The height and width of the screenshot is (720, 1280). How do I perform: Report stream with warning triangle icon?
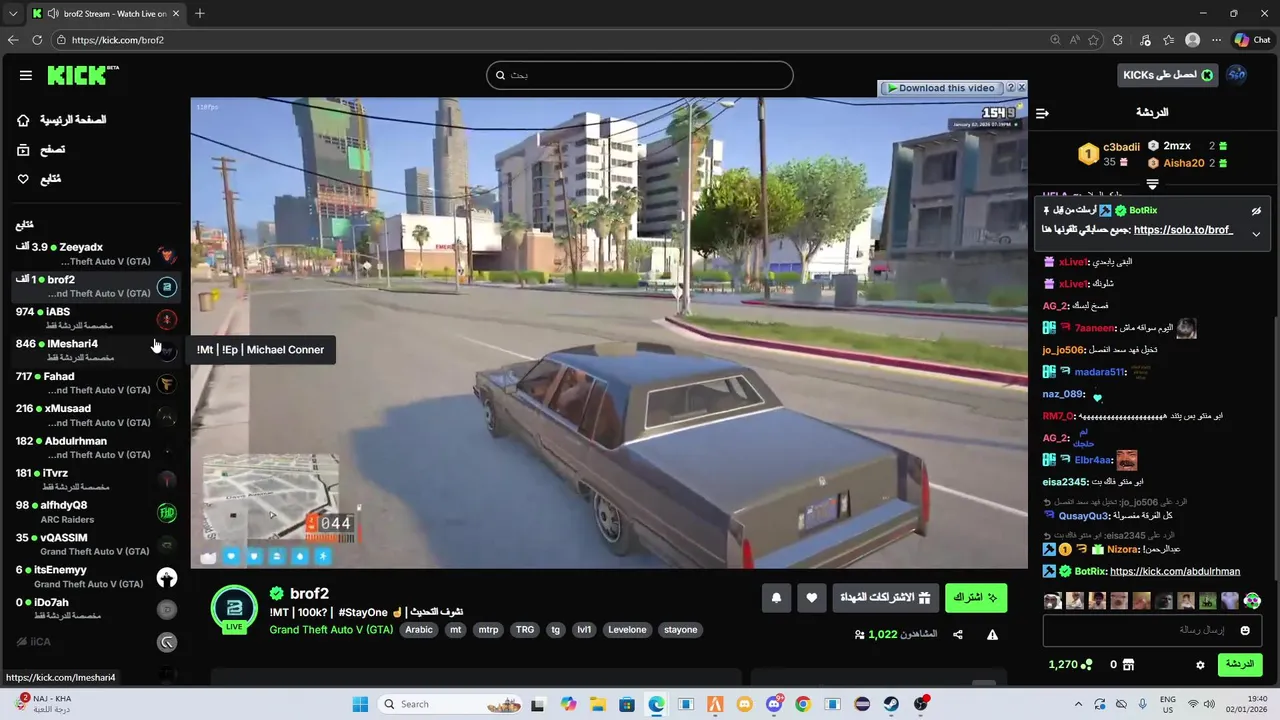pos(992,635)
